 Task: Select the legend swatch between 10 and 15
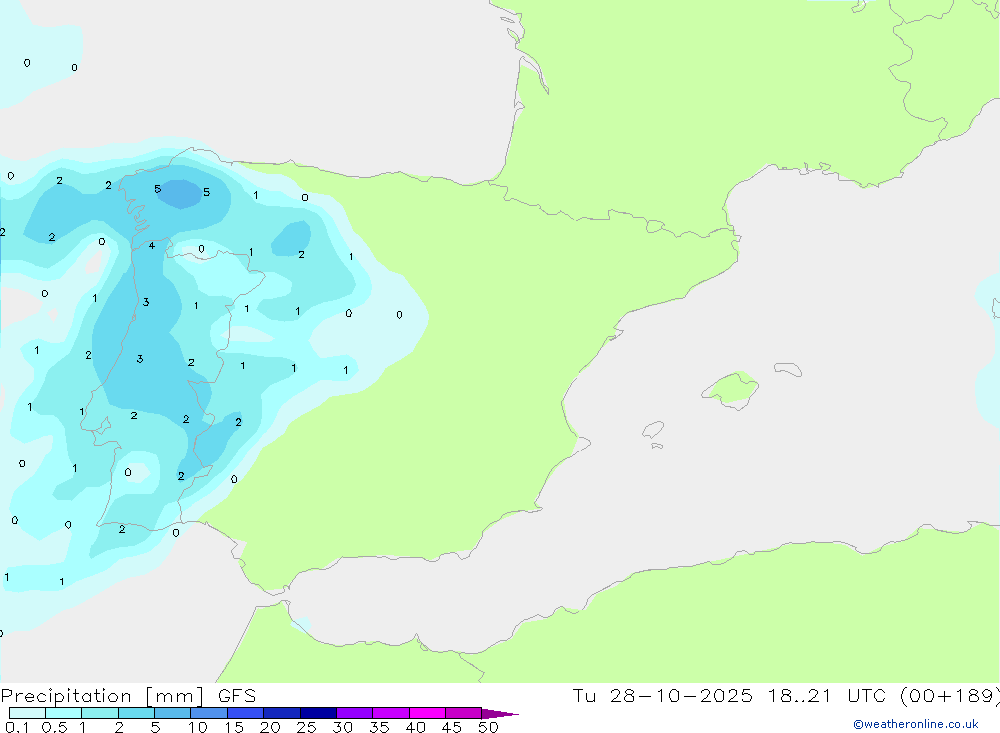(x=209, y=713)
